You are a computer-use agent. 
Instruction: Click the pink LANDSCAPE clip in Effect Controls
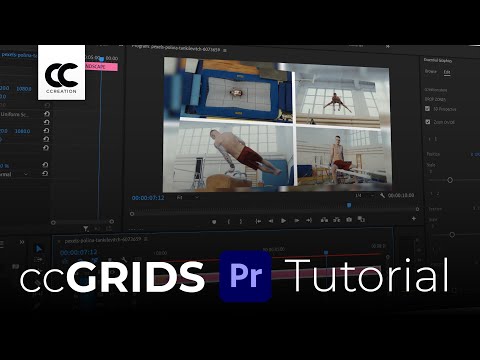pyautogui.click(x=101, y=67)
